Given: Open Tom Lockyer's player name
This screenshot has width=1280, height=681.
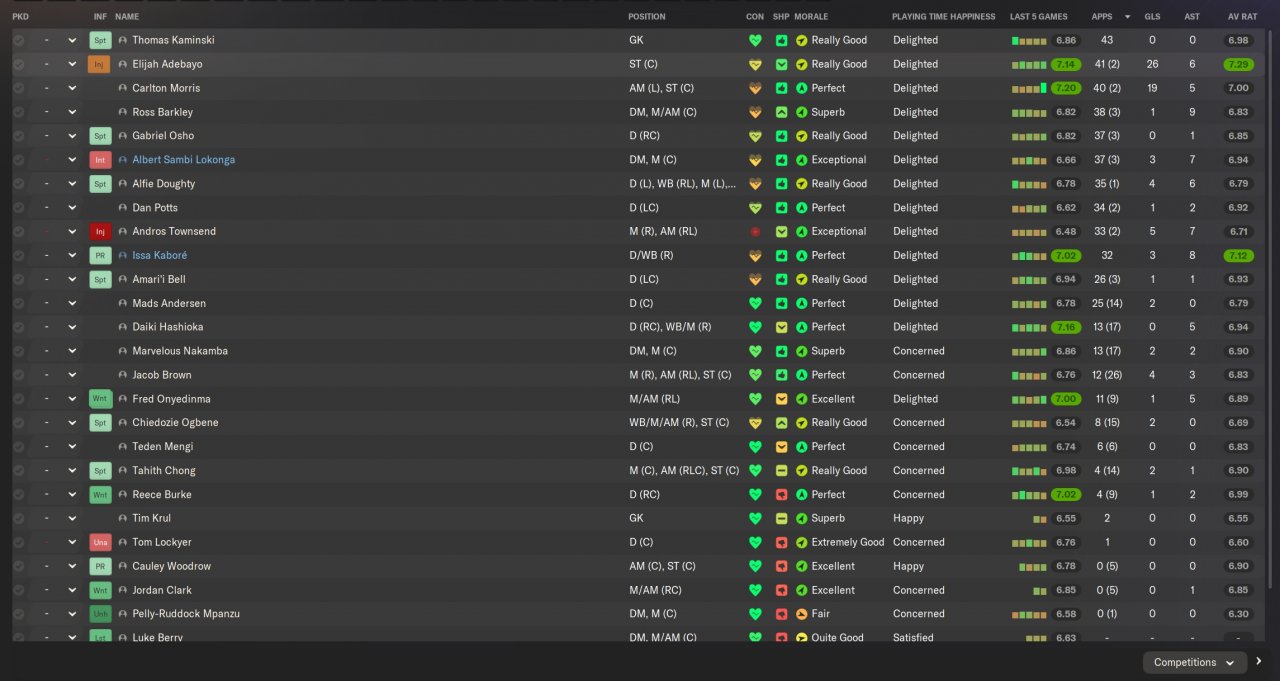Looking at the screenshot, I should 162,542.
